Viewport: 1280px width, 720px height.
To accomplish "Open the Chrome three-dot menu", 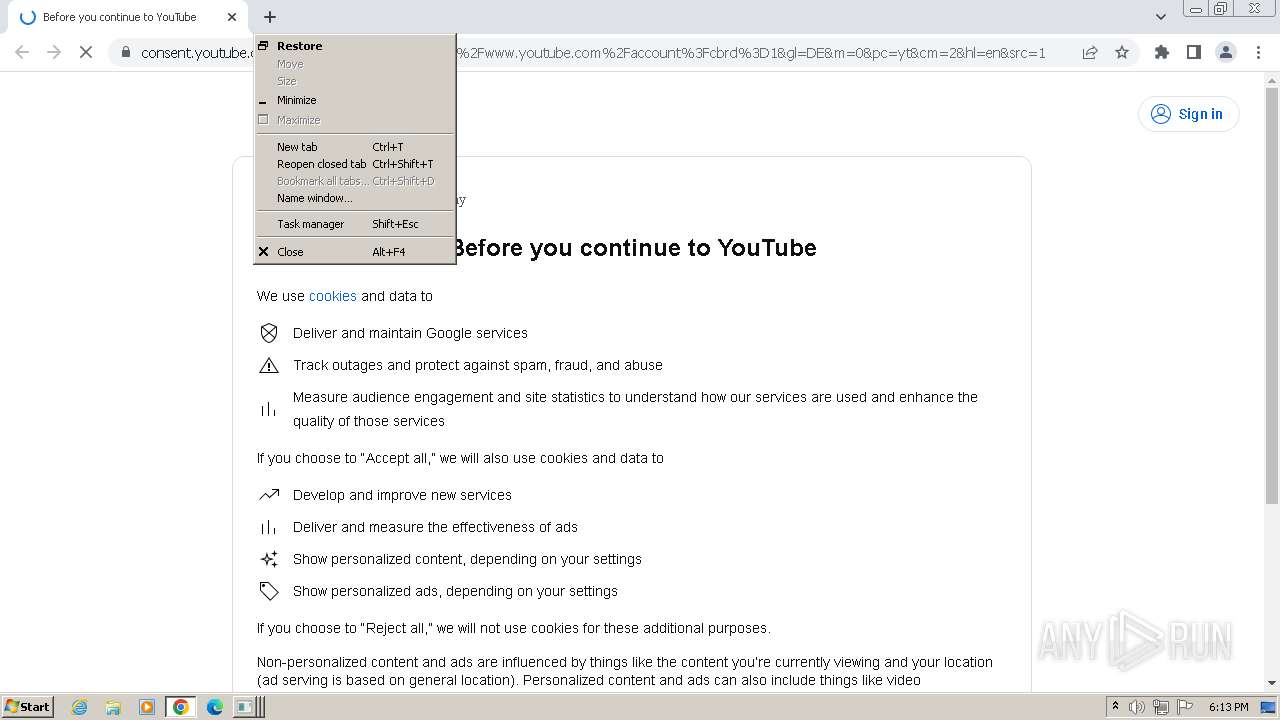I will pos(1258,52).
